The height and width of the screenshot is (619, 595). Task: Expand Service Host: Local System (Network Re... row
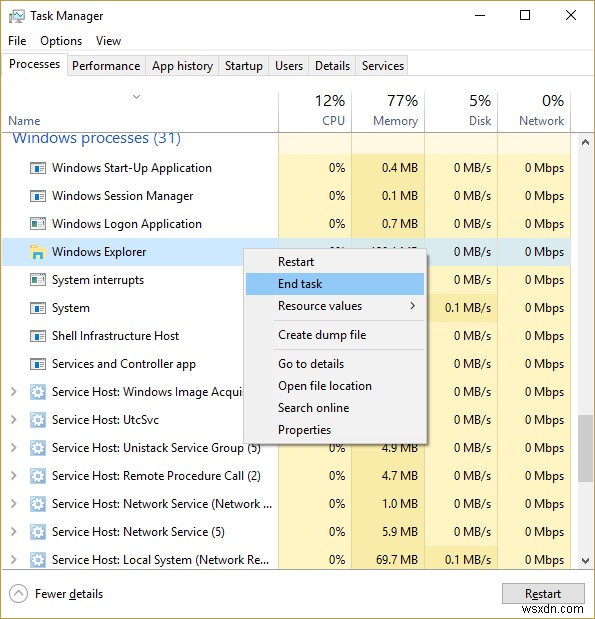[13, 560]
